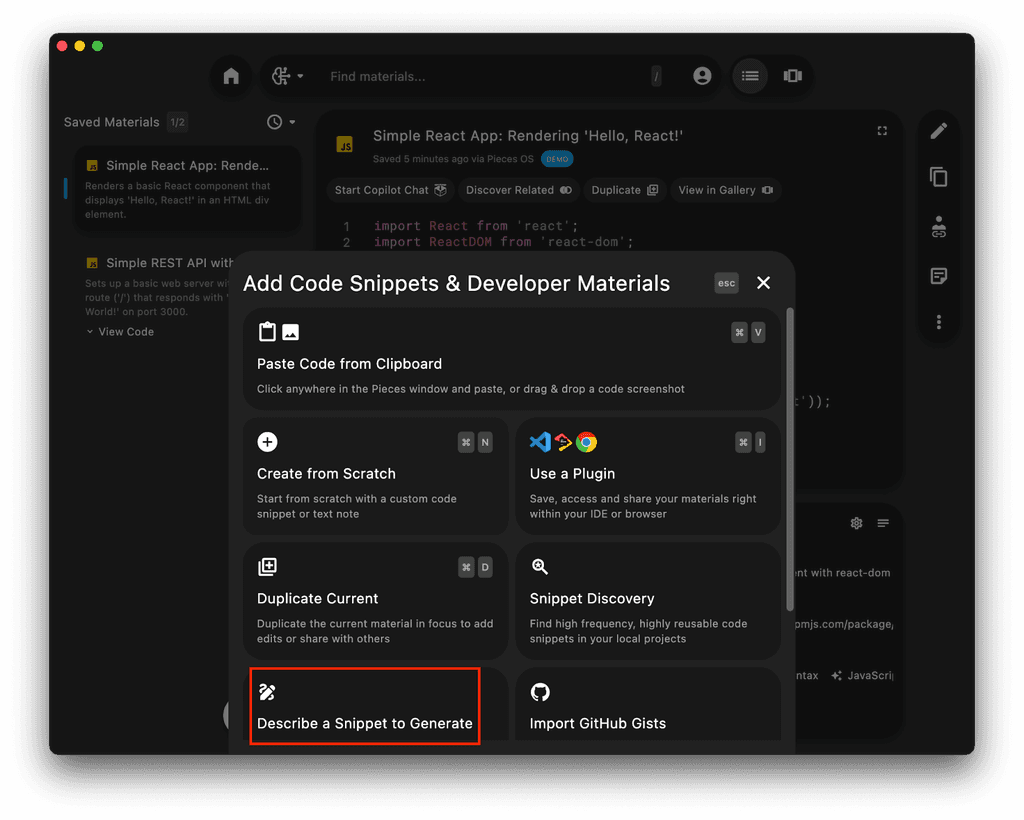Click the magnifier Snippet Discovery icon

click(x=539, y=567)
